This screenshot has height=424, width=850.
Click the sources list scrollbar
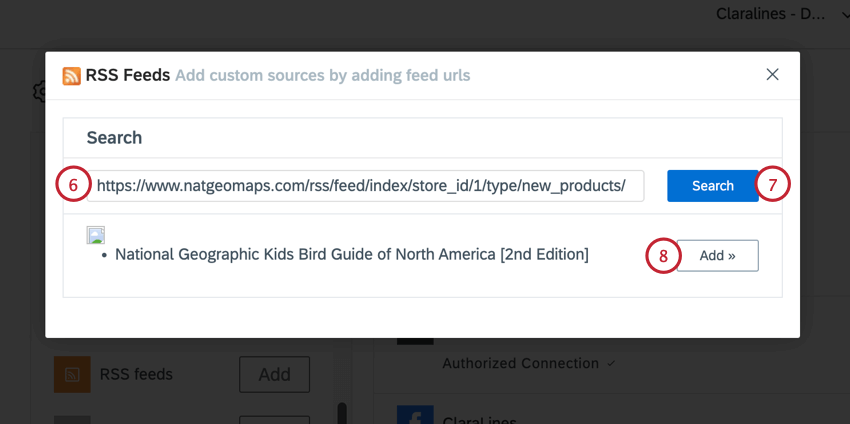[x=342, y=413]
